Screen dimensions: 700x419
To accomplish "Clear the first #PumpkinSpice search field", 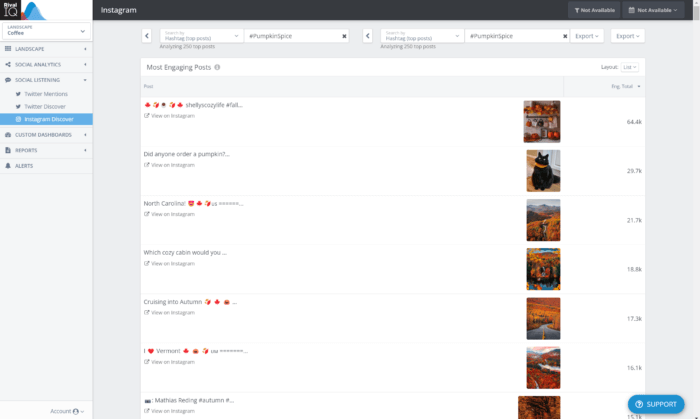I will coord(344,36).
